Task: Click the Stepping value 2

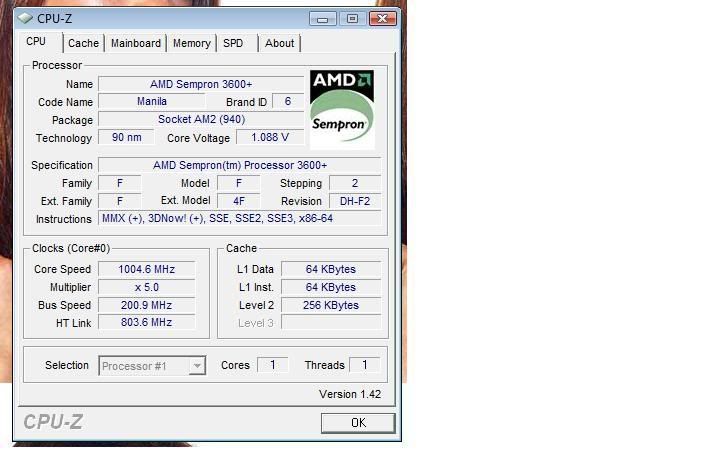Action: [355, 183]
